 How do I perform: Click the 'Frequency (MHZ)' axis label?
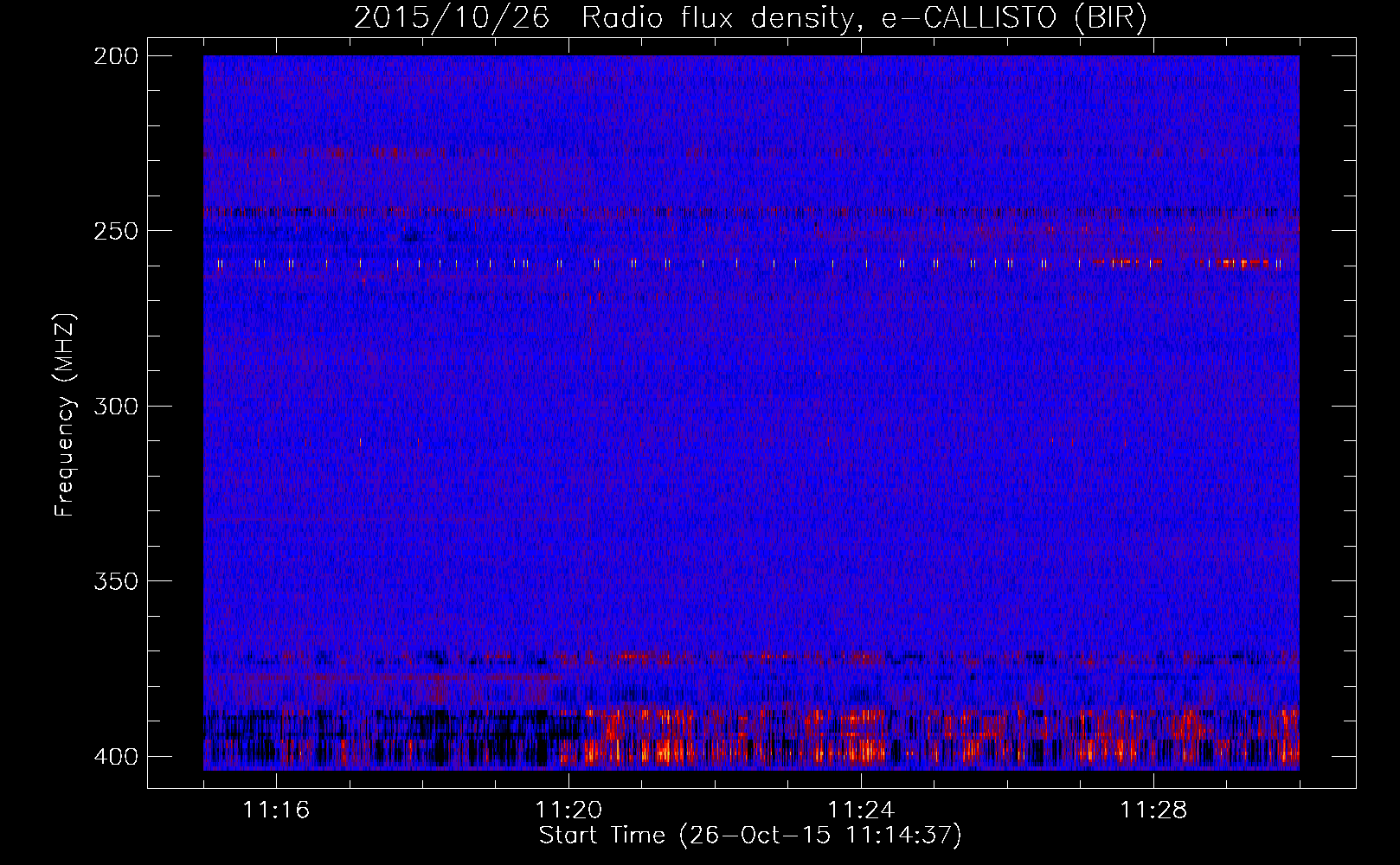point(65,415)
